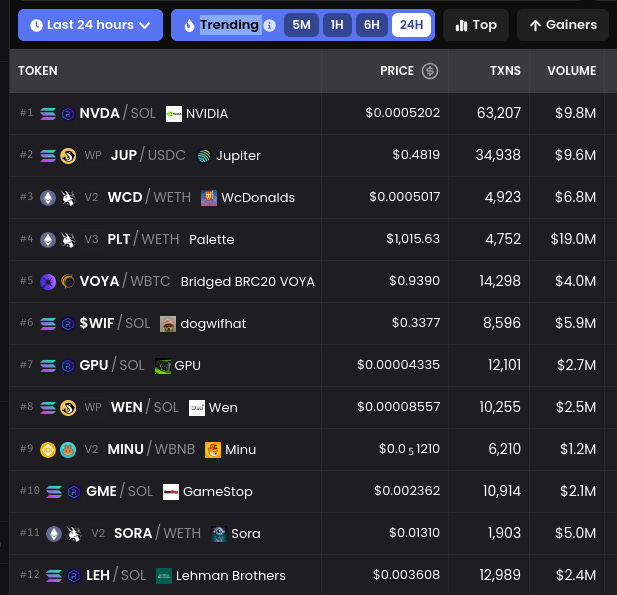The height and width of the screenshot is (595, 617).
Task: Click the dogwifhat token logo
Action: (168, 324)
